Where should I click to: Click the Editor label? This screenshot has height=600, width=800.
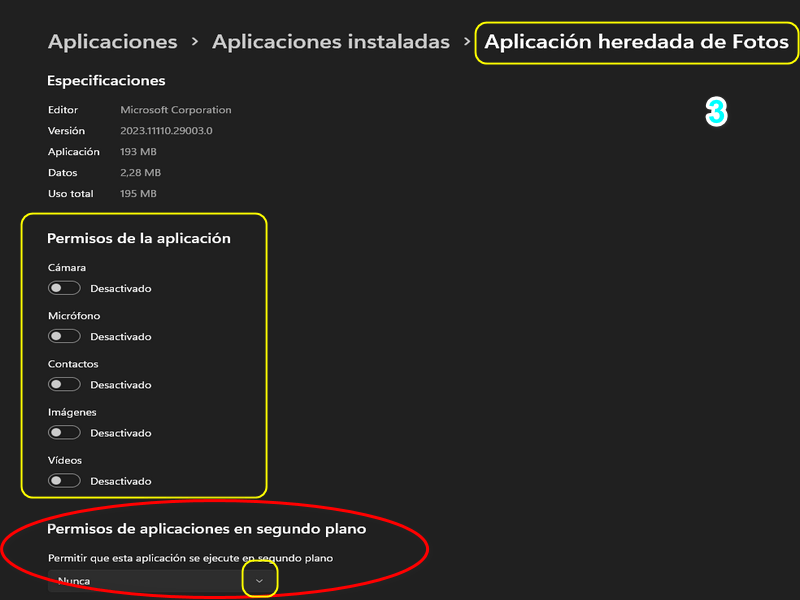tap(63, 110)
